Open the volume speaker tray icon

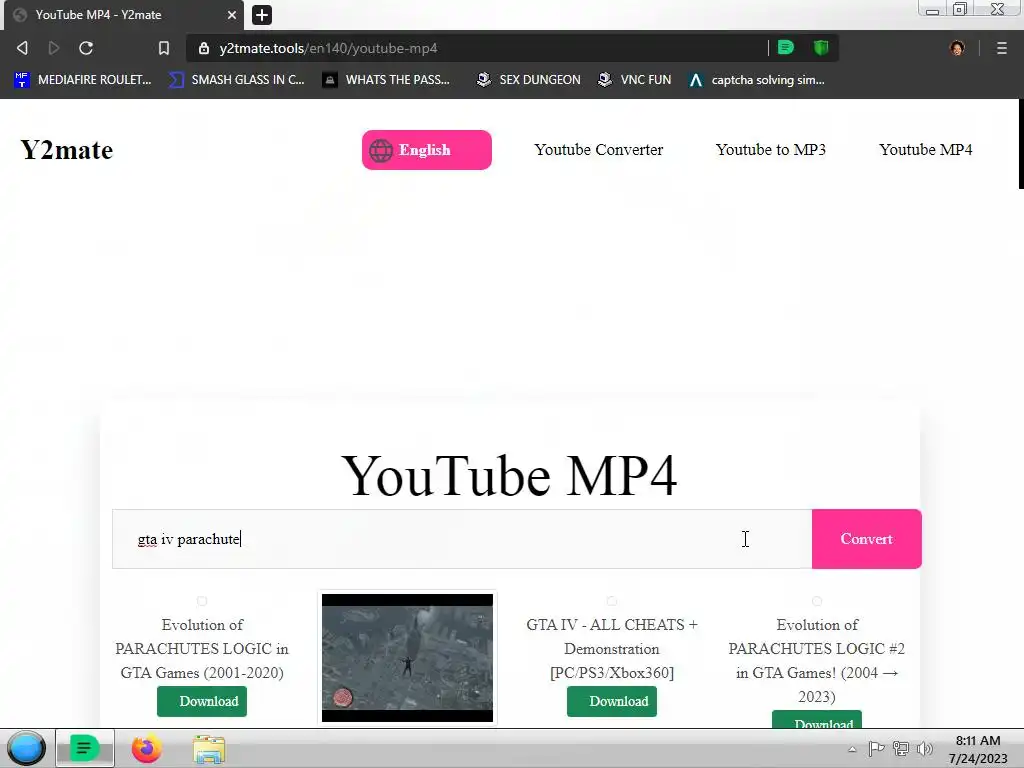pyautogui.click(x=925, y=749)
